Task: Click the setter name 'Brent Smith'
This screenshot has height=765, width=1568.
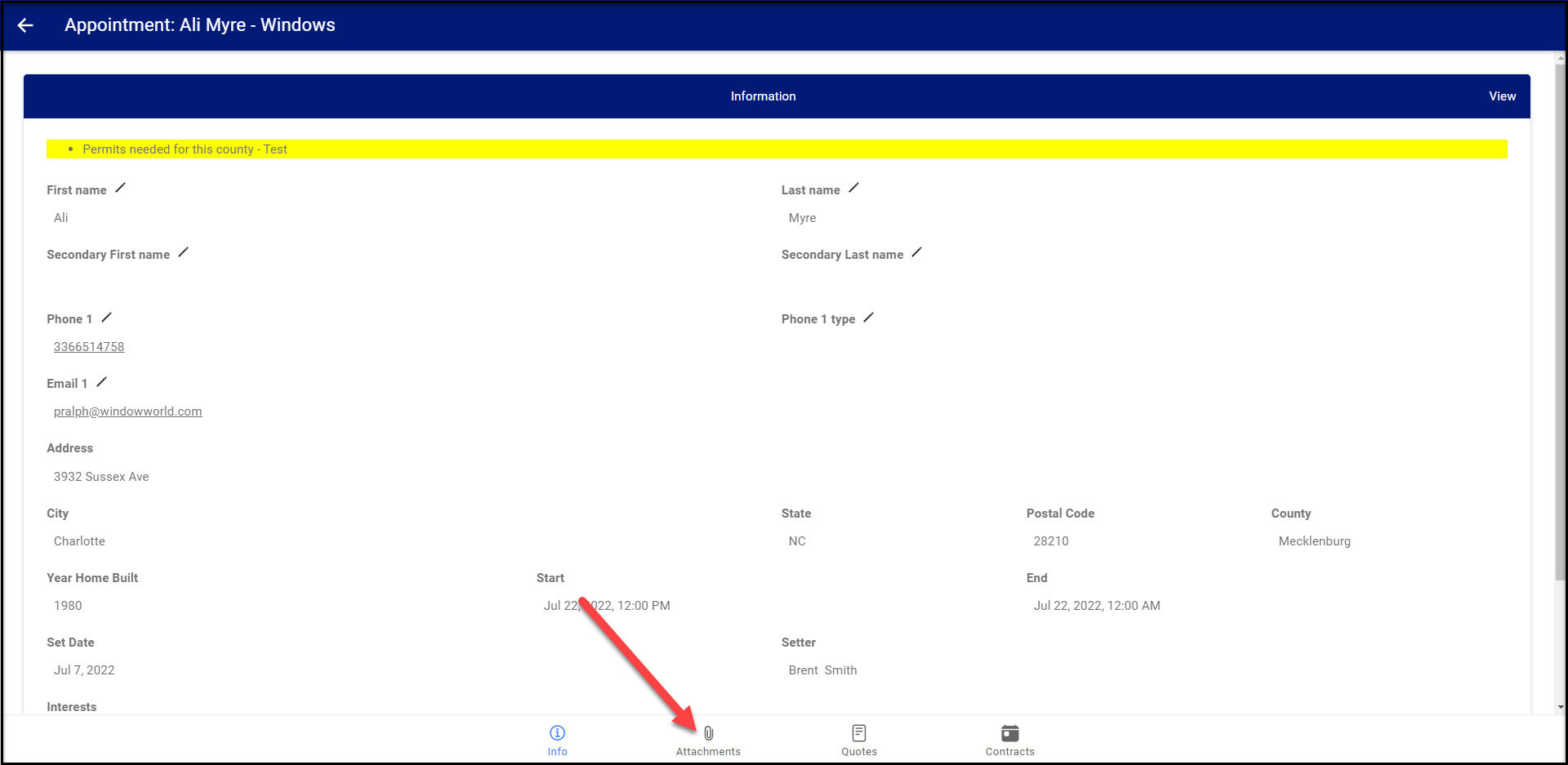Action: point(822,670)
